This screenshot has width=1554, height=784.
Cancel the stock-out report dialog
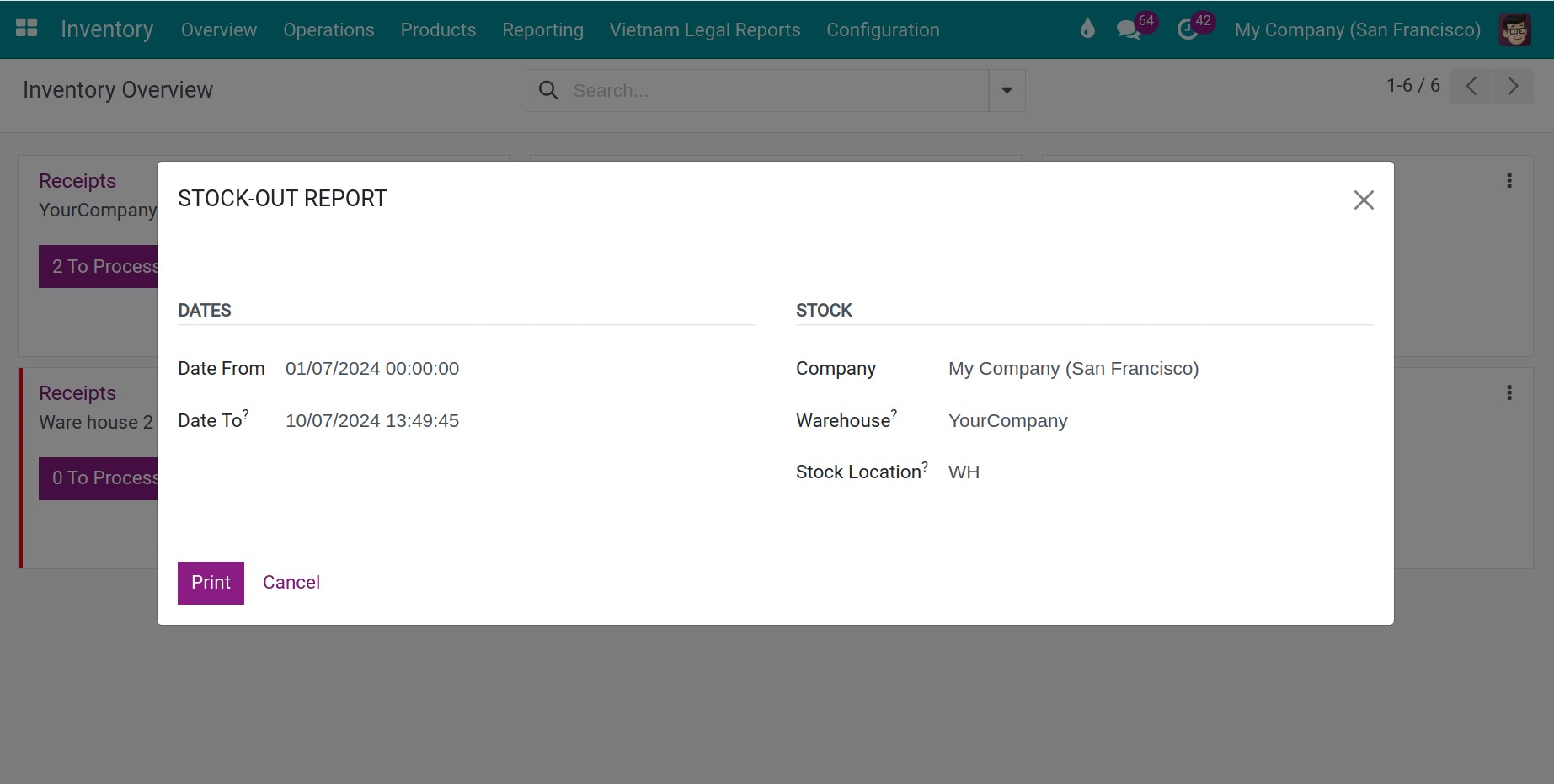(291, 583)
